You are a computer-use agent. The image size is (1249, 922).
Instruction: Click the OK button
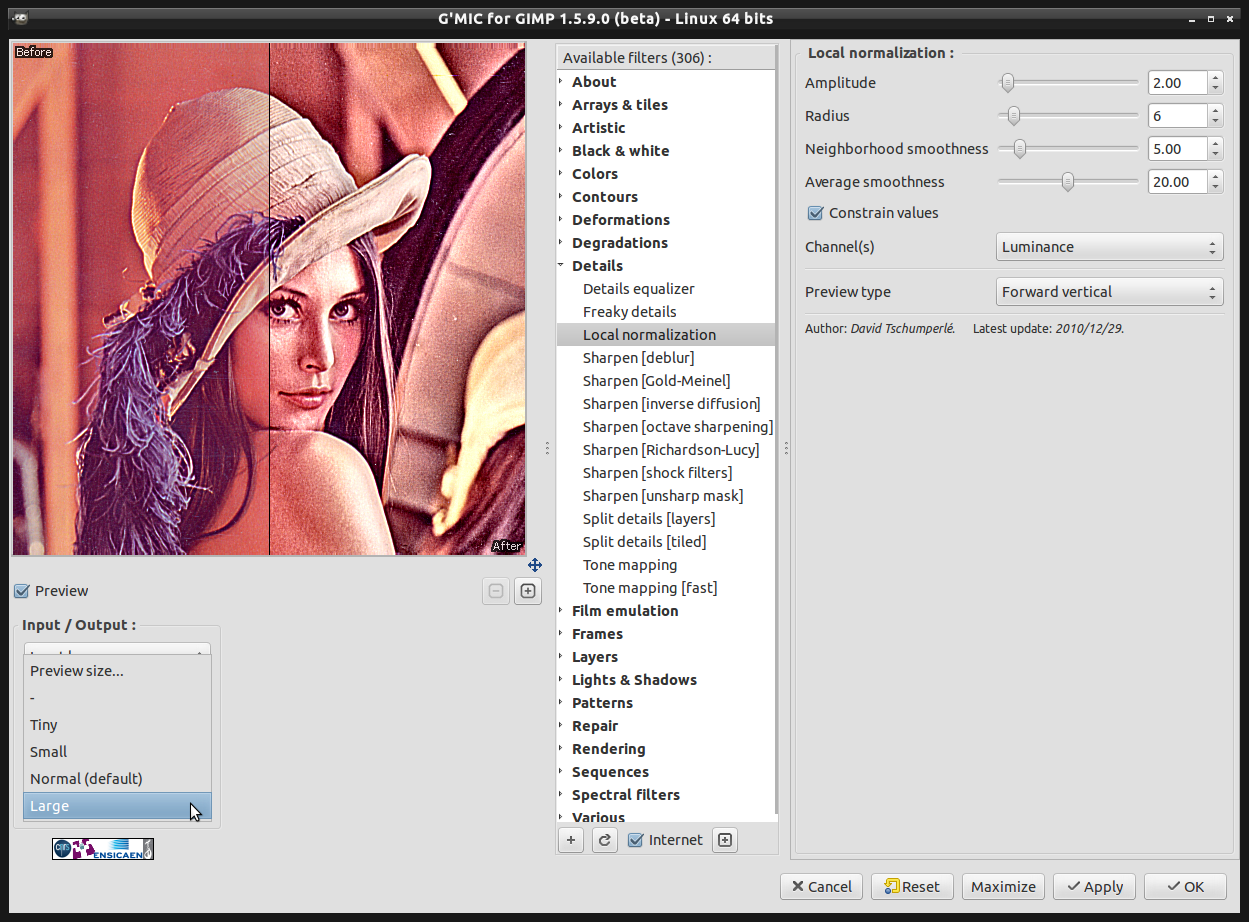(x=1185, y=887)
